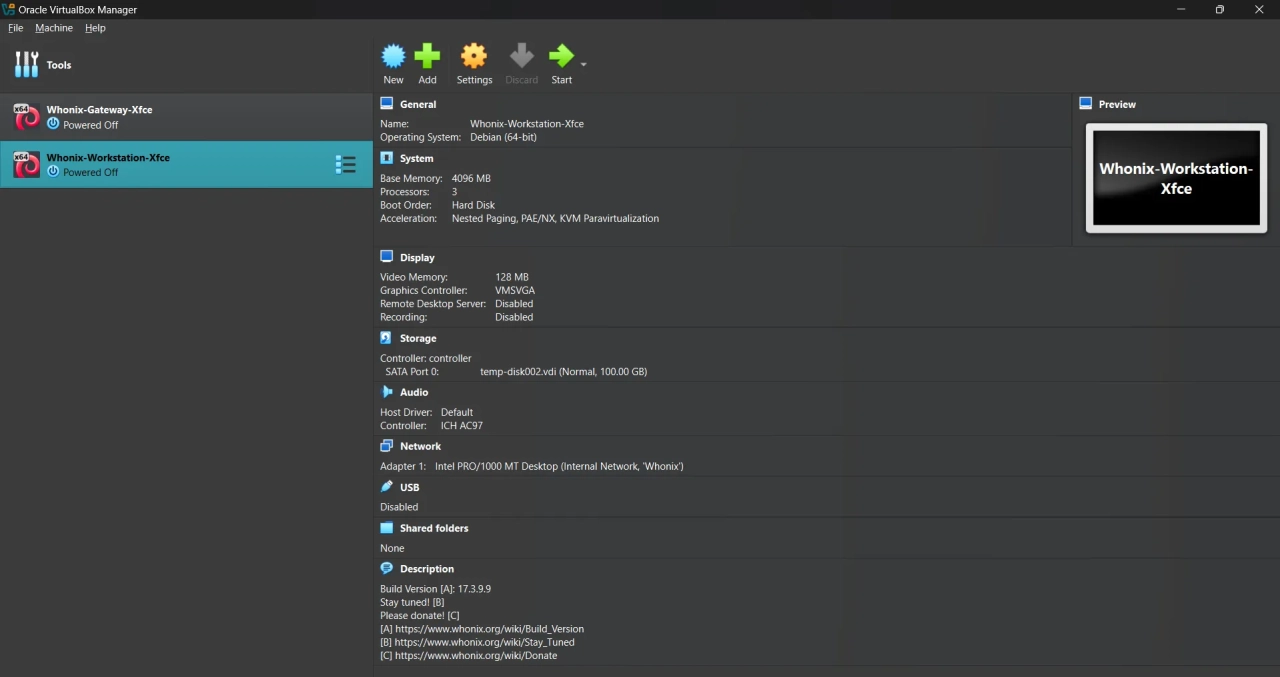Screen dimensions: 1280x677
Task: Click the Tools wrench icon
Action: [x=26, y=65]
